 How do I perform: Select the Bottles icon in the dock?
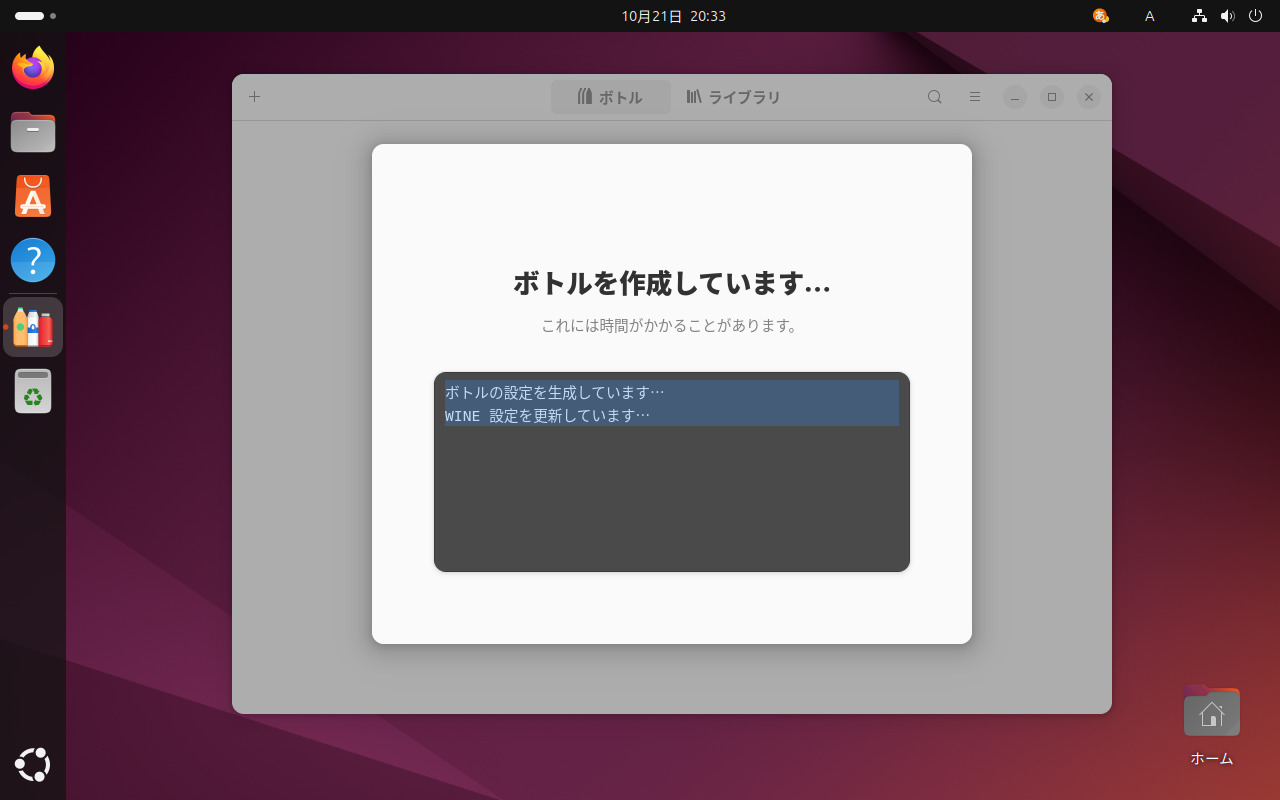pyautogui.click(x=33, y=325)
